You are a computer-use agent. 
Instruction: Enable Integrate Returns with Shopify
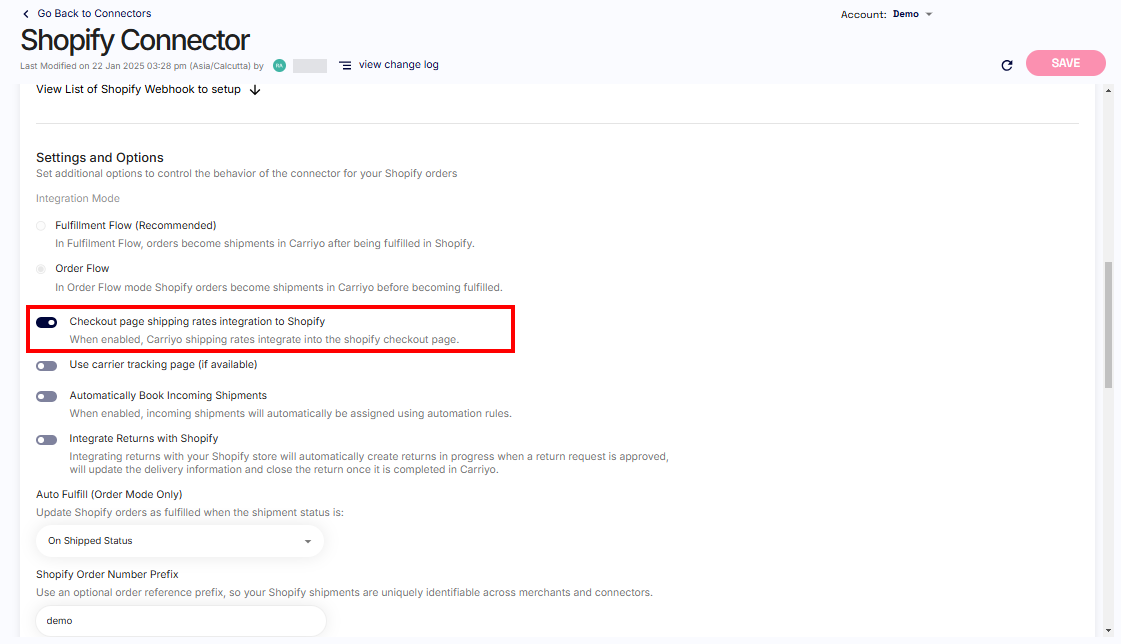[x=46, y=440]
